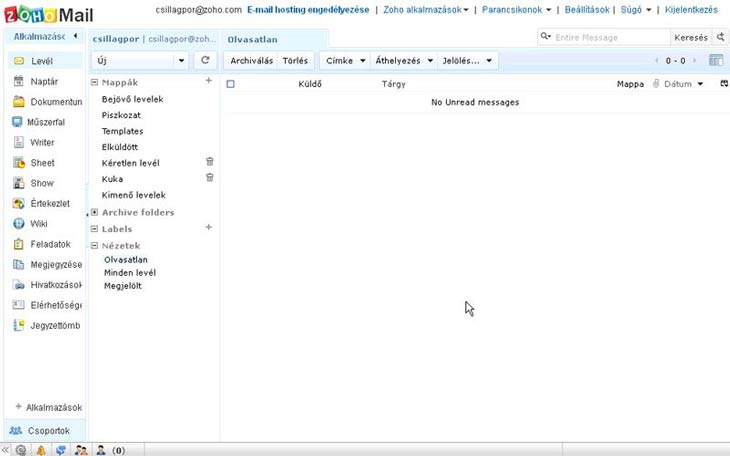Click the refresh mail button
Screen dimensions: 730x456
(x=205, y=61)
